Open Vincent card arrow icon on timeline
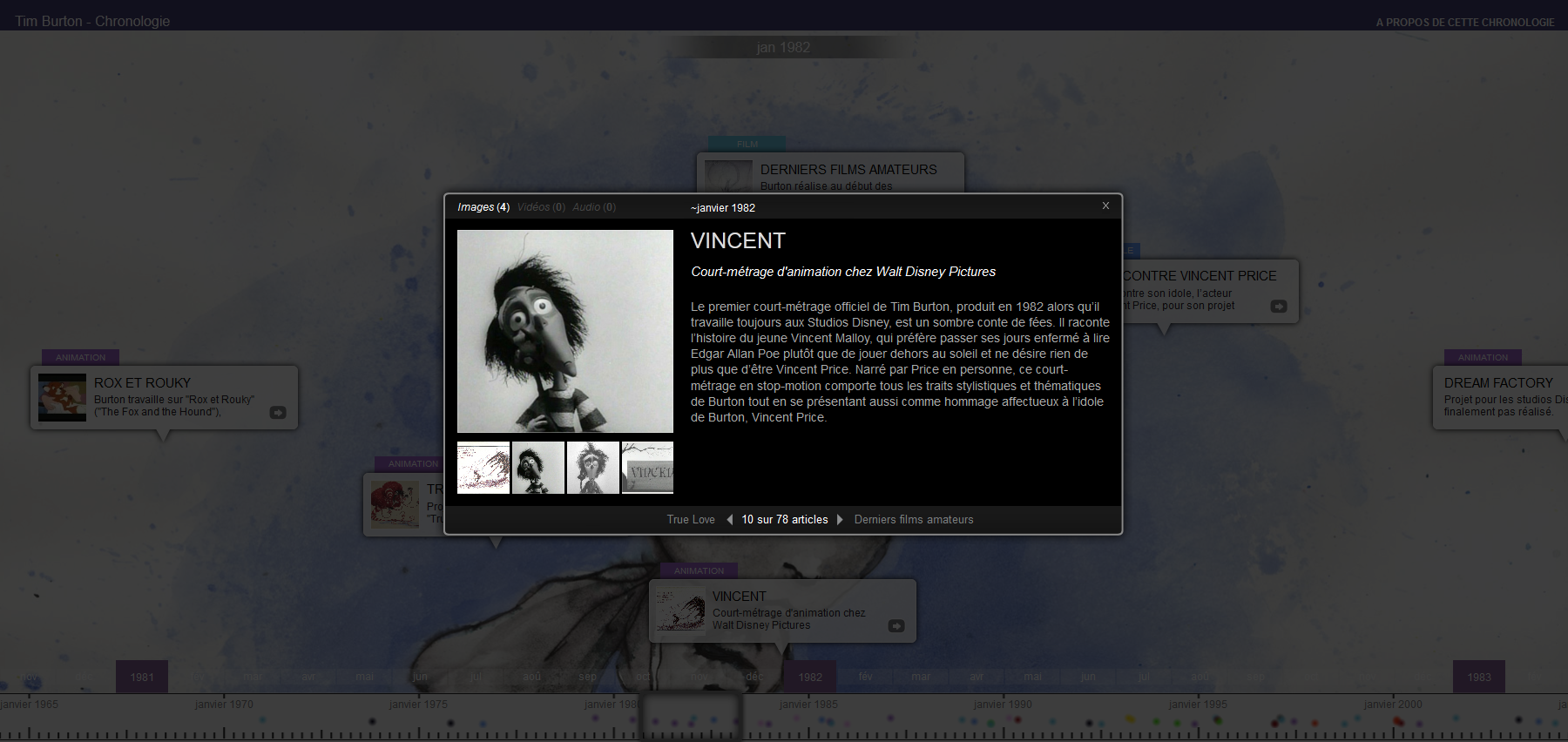Image resolution: width=1568 pixels, height=742 pixels. [896, 626]
